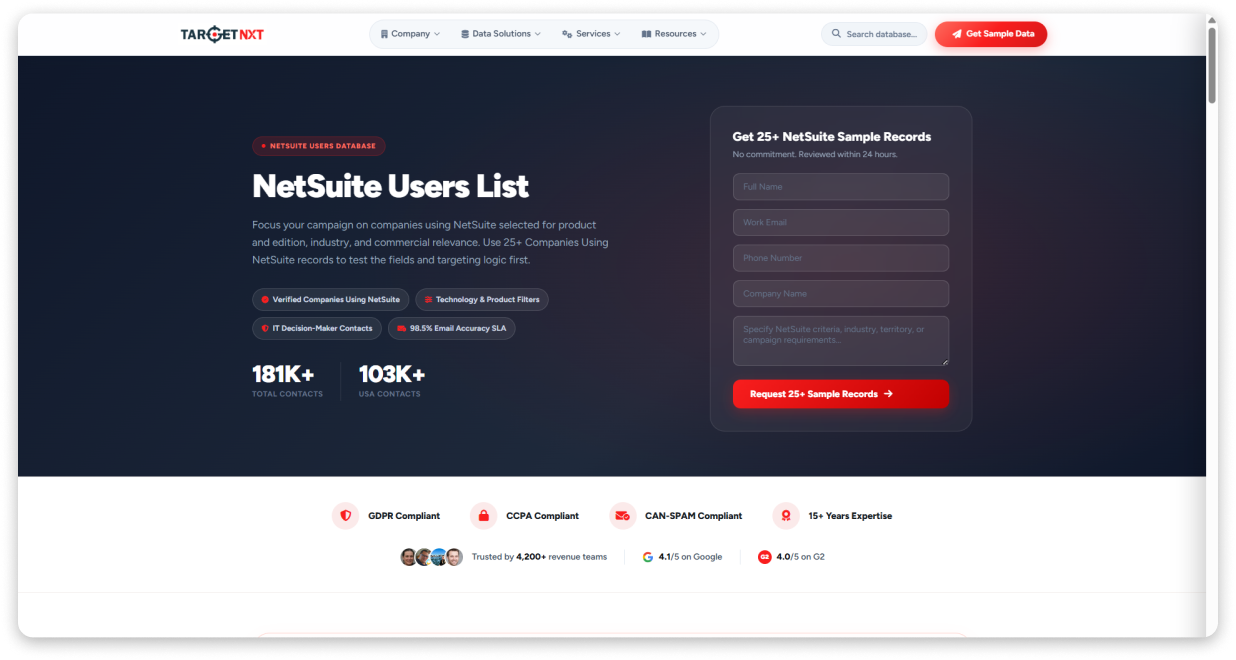Click the 15+ Years Expertise label

click(850, 516)
